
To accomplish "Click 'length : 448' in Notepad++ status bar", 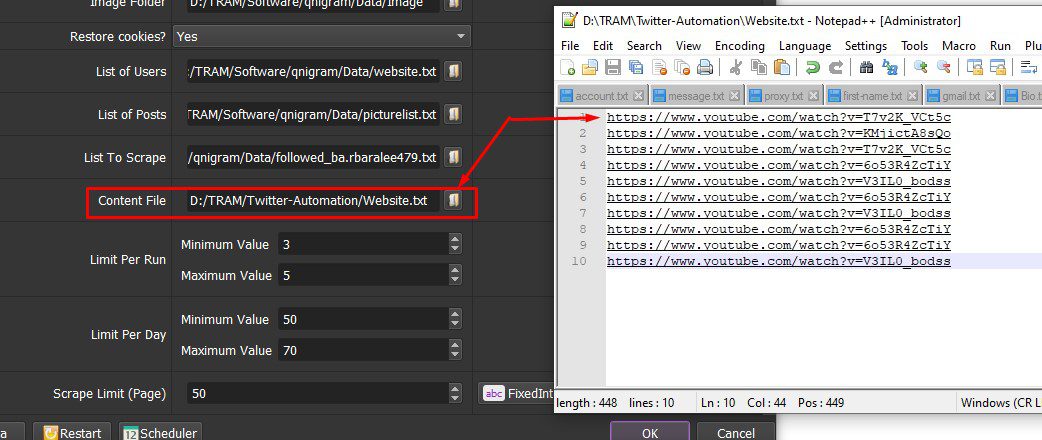I will click(586, 403).
